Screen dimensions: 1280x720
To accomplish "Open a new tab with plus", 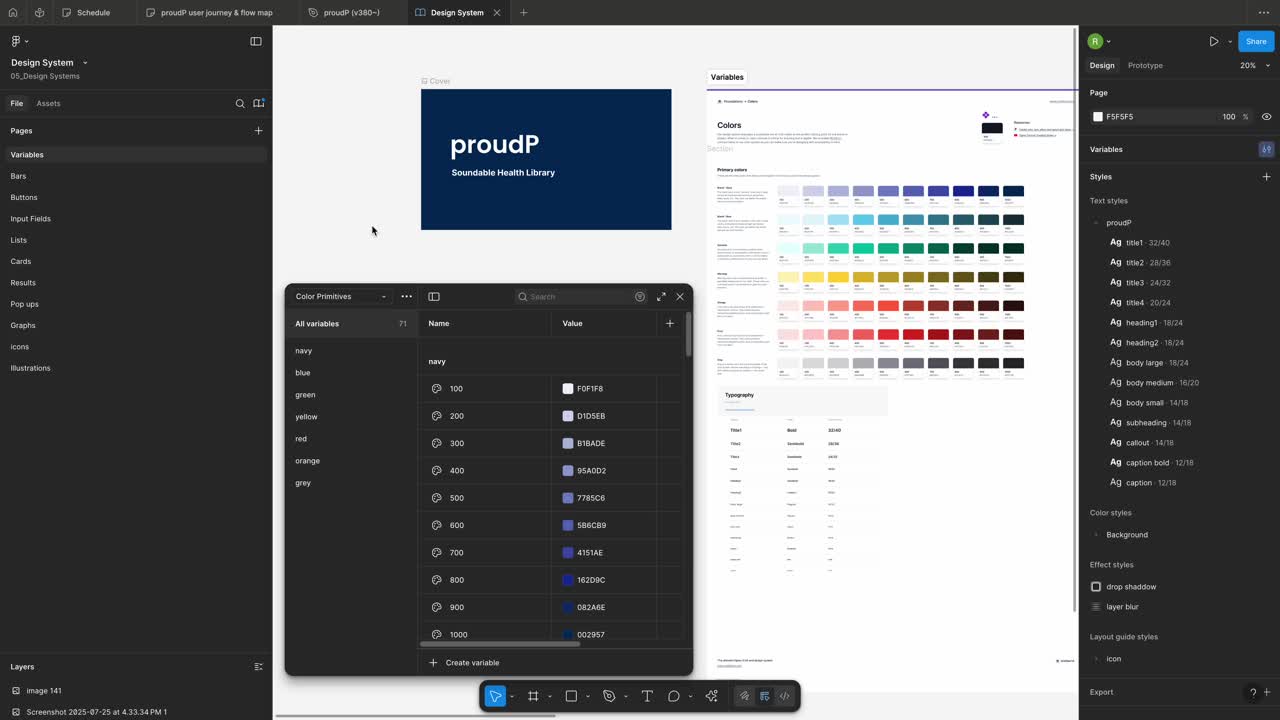I will [x=523, y=13].
